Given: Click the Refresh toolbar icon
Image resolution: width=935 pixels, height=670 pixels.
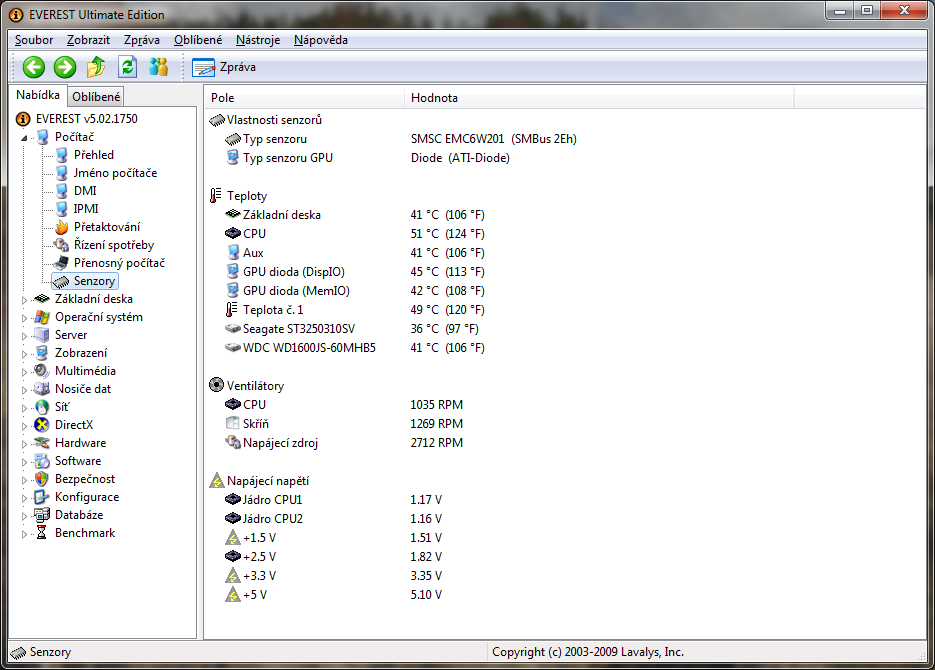Looking at the screenshot, I should tap(128, 67).
